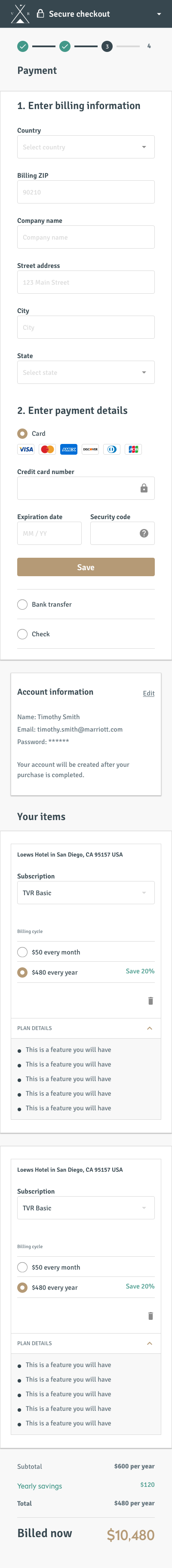Click the lock icon in credit card field

(144, 488)
